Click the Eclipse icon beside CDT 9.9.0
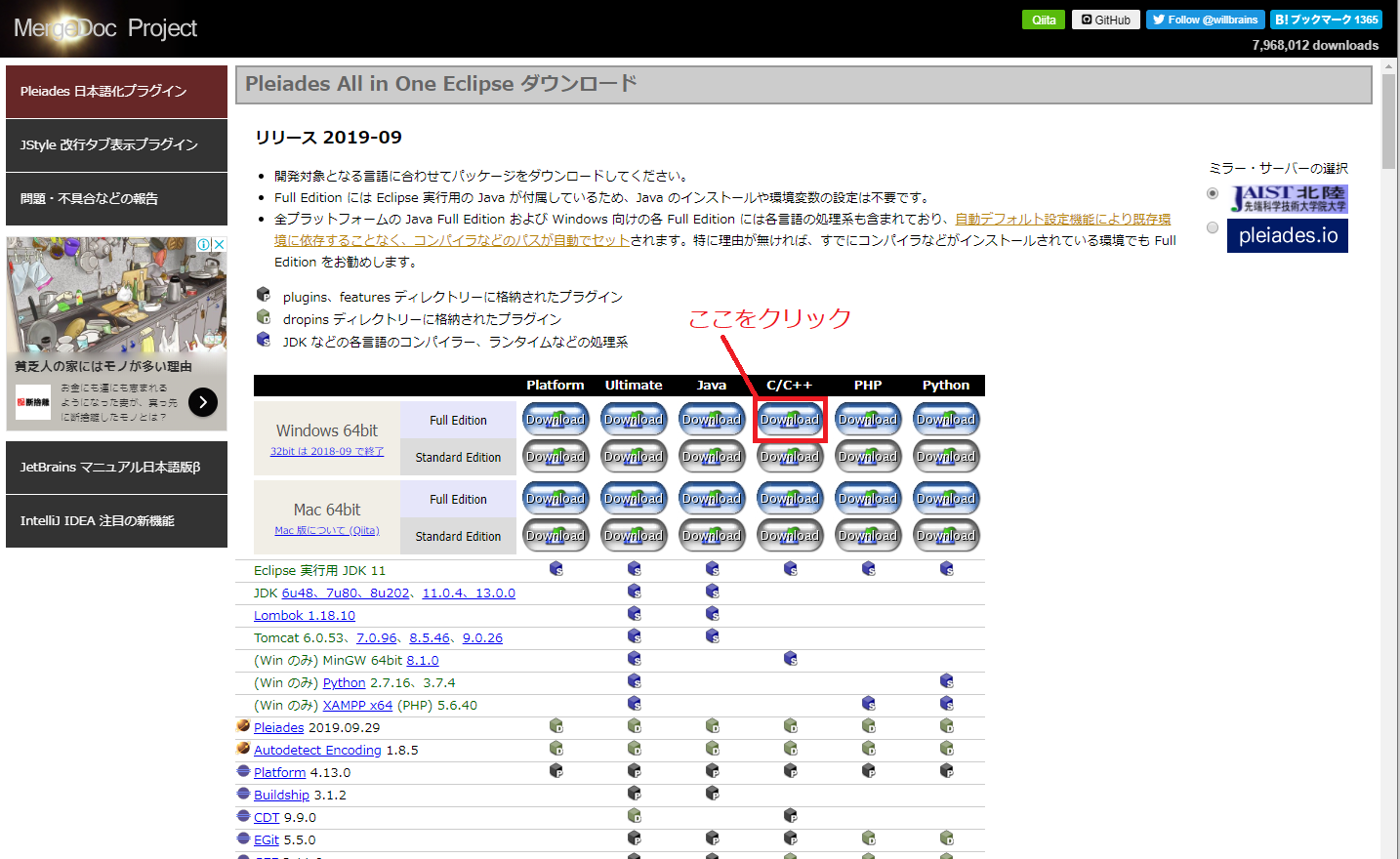 [x=243, y=816]
